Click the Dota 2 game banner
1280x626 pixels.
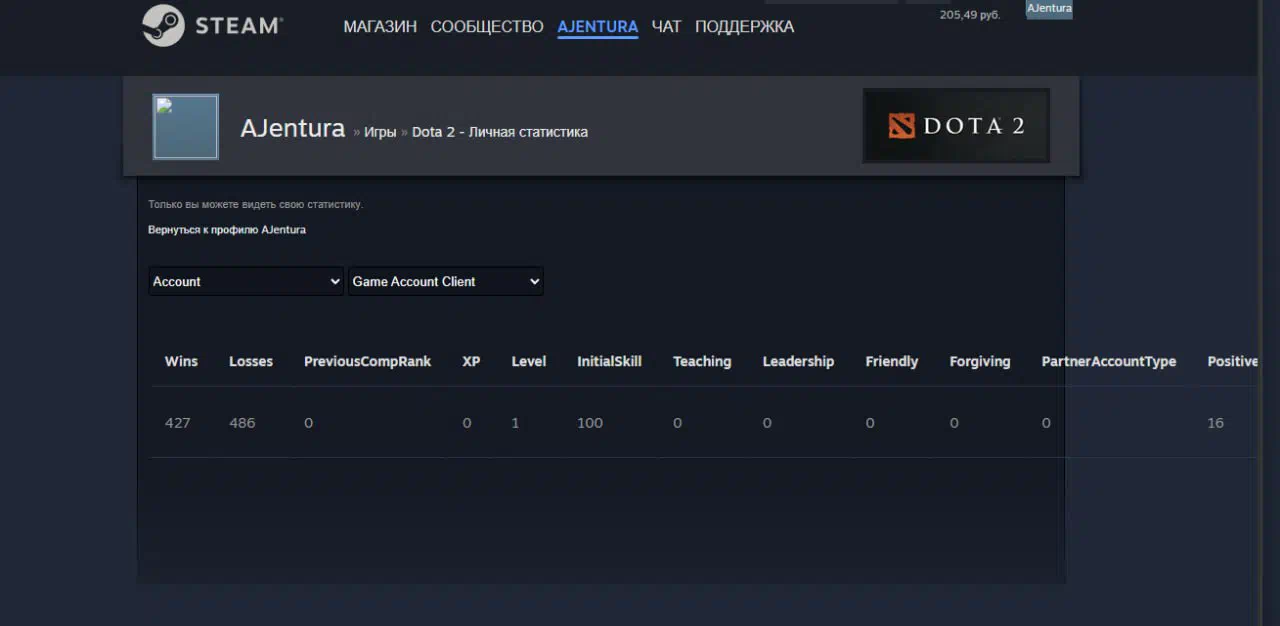(x=956, y=126)
